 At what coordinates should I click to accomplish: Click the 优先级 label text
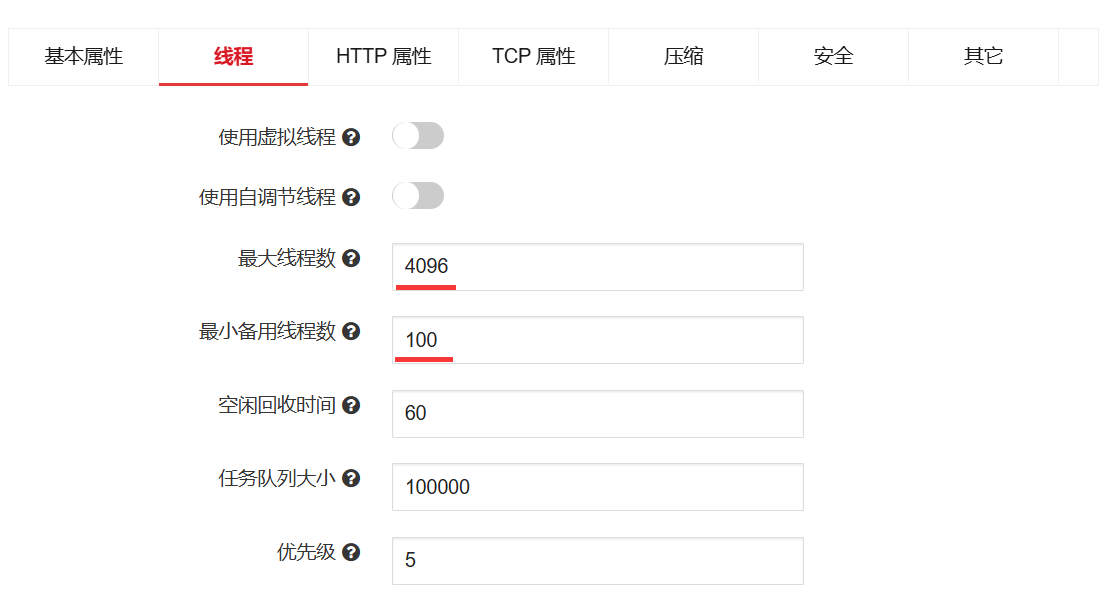[x=307, y=552]
